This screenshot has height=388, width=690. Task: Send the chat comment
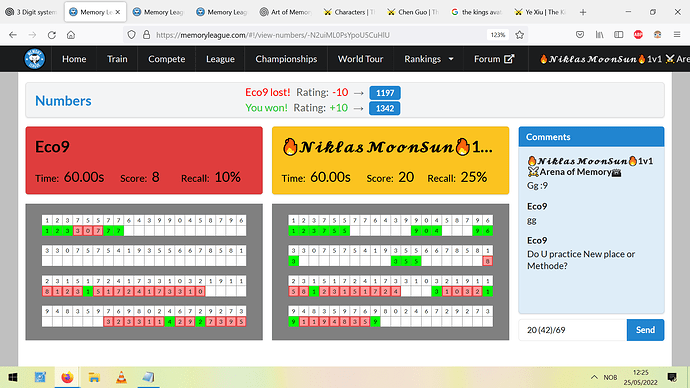(x=645, y=330)
